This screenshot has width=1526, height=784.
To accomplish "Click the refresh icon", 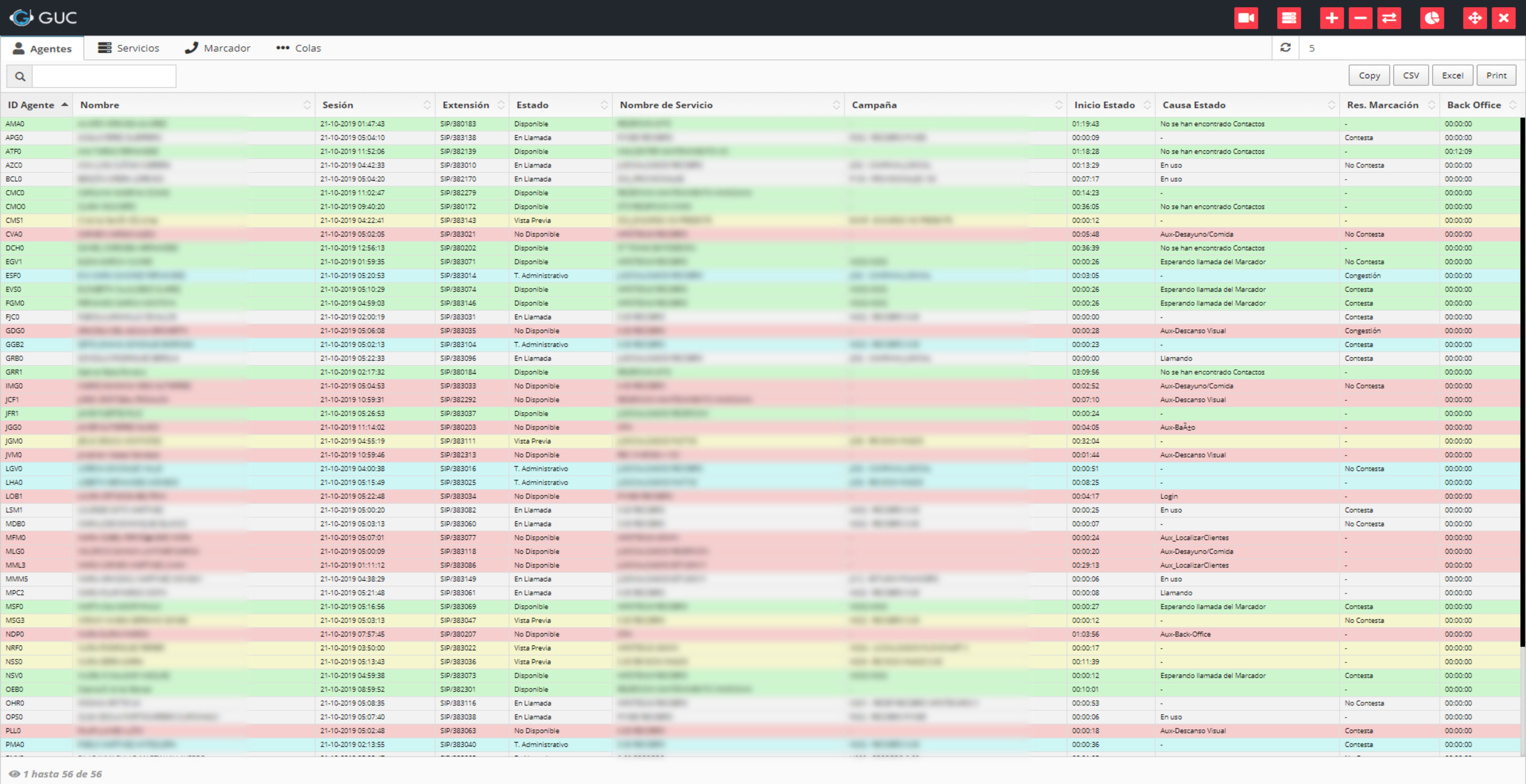I will pyautogui.click(x=1286, y=47).
